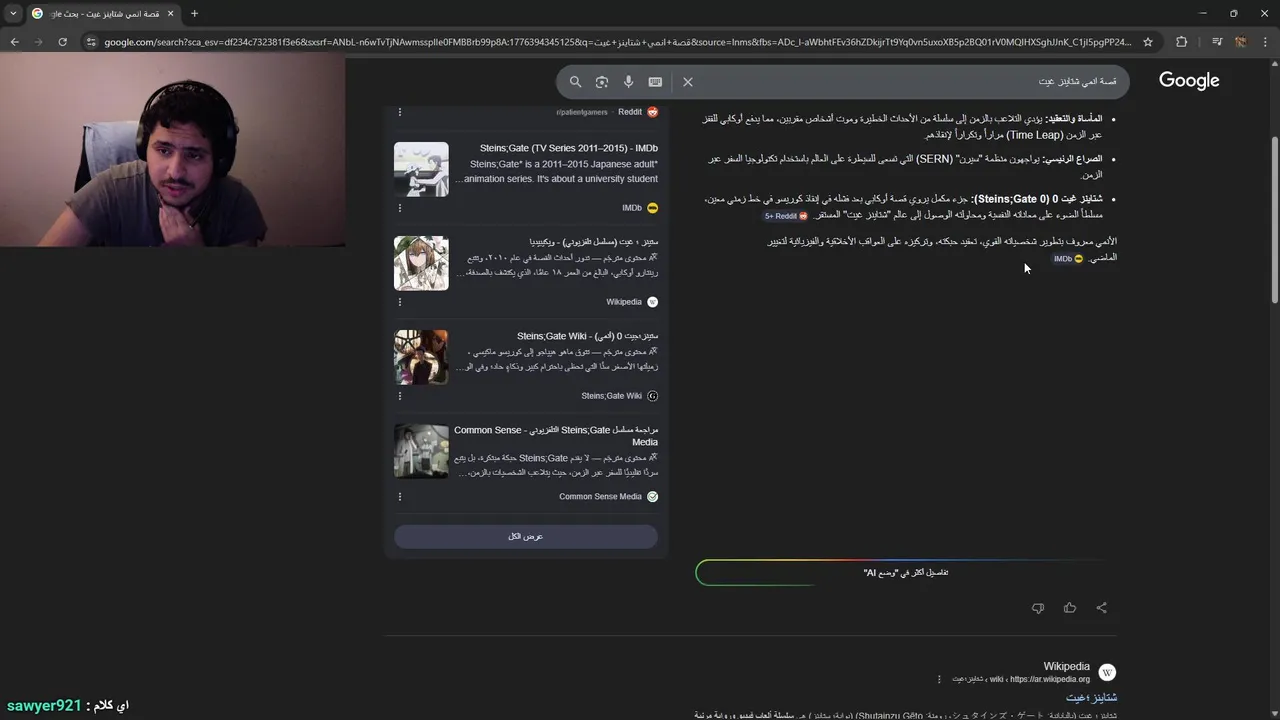Bookmark this page with the star icon
The width and height of the screenshot is (1280, 720).
click(x=1148, y=42)
